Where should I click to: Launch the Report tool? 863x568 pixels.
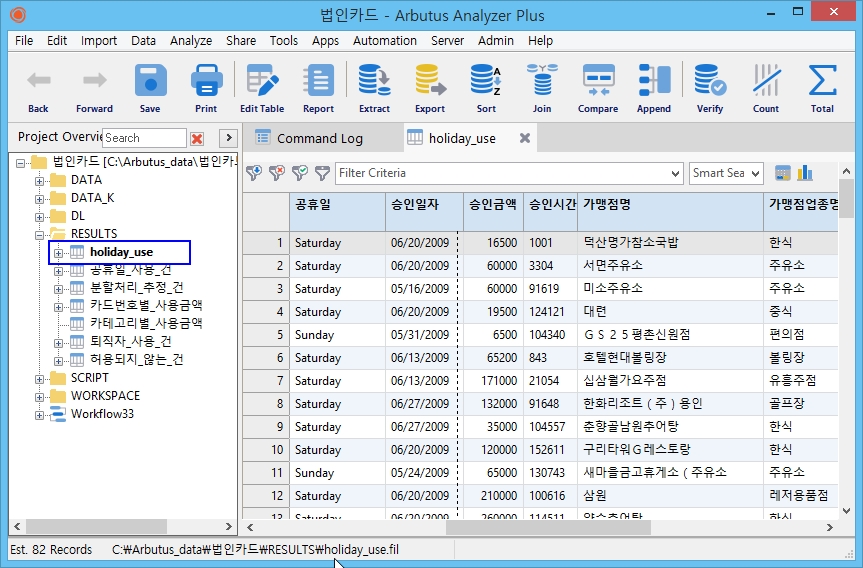[318, 81]
